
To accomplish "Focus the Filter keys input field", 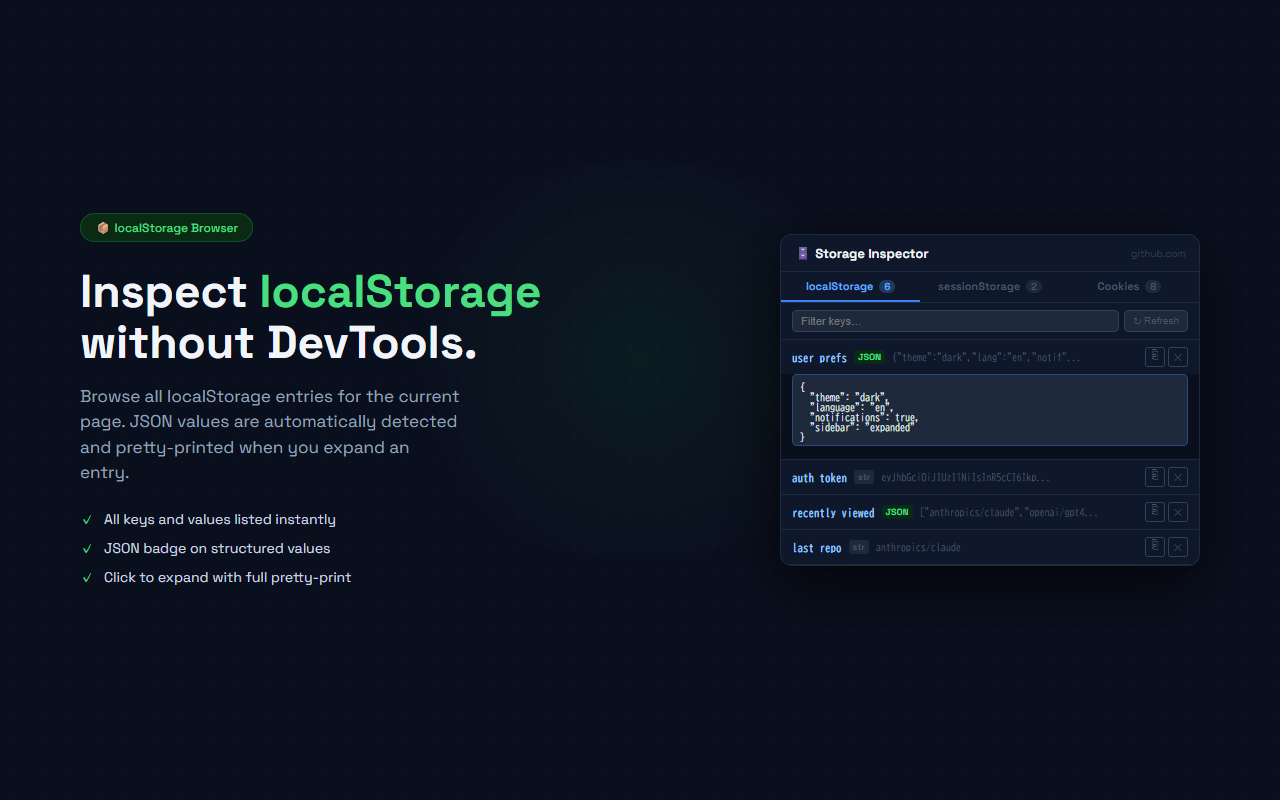I will click(955, 321).
